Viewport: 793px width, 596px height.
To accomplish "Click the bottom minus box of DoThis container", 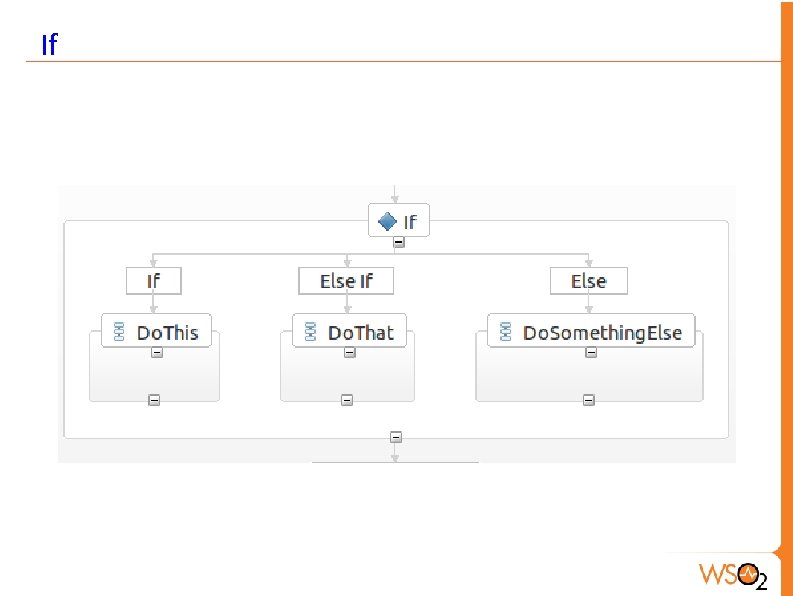I will click(x=154, y=400).
